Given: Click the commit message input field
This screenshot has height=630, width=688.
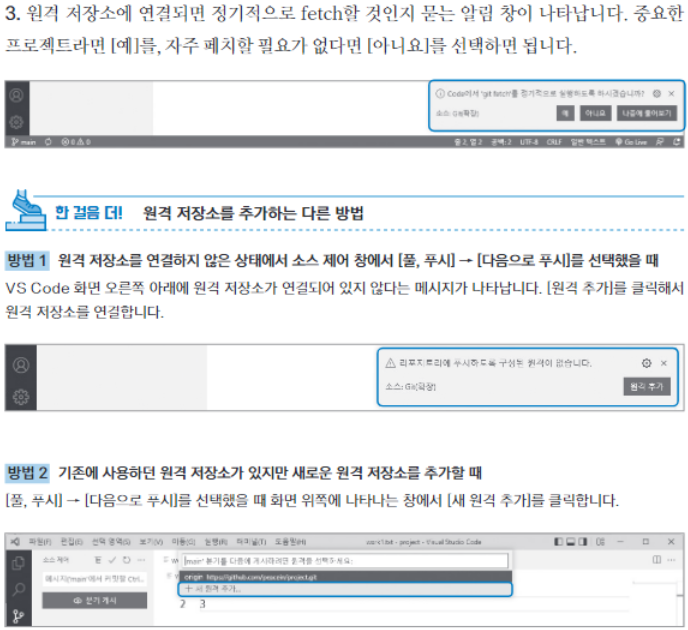Looking at the screenshot, I should click(x=95, y=579).
